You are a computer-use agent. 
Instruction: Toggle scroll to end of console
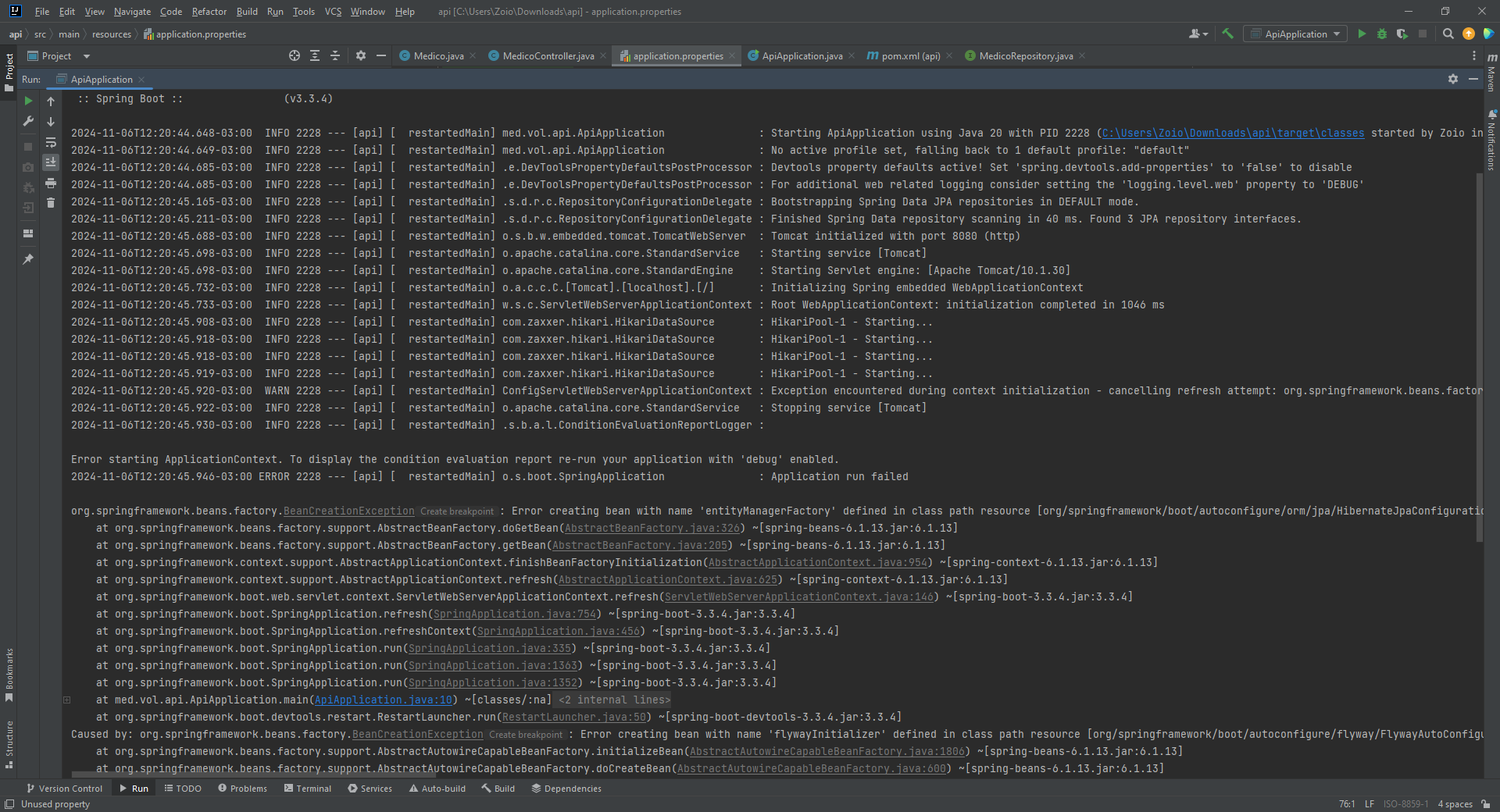coord(51,162)
